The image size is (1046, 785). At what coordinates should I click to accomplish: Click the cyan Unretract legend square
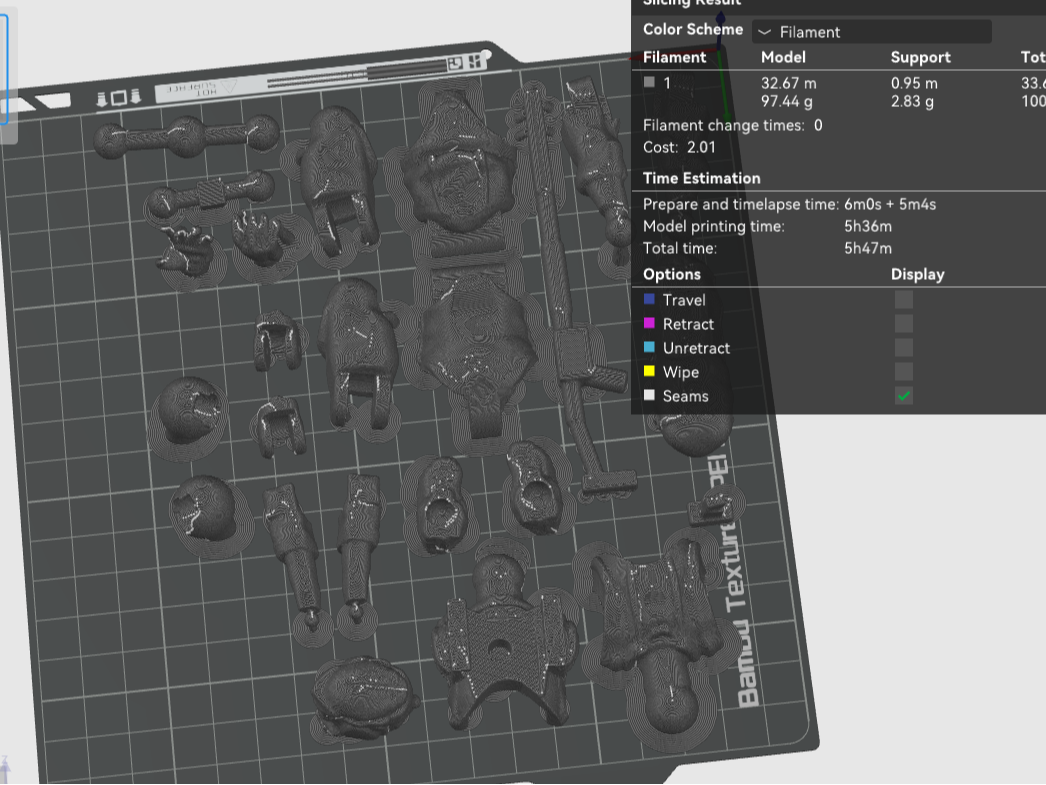[649, 347]
